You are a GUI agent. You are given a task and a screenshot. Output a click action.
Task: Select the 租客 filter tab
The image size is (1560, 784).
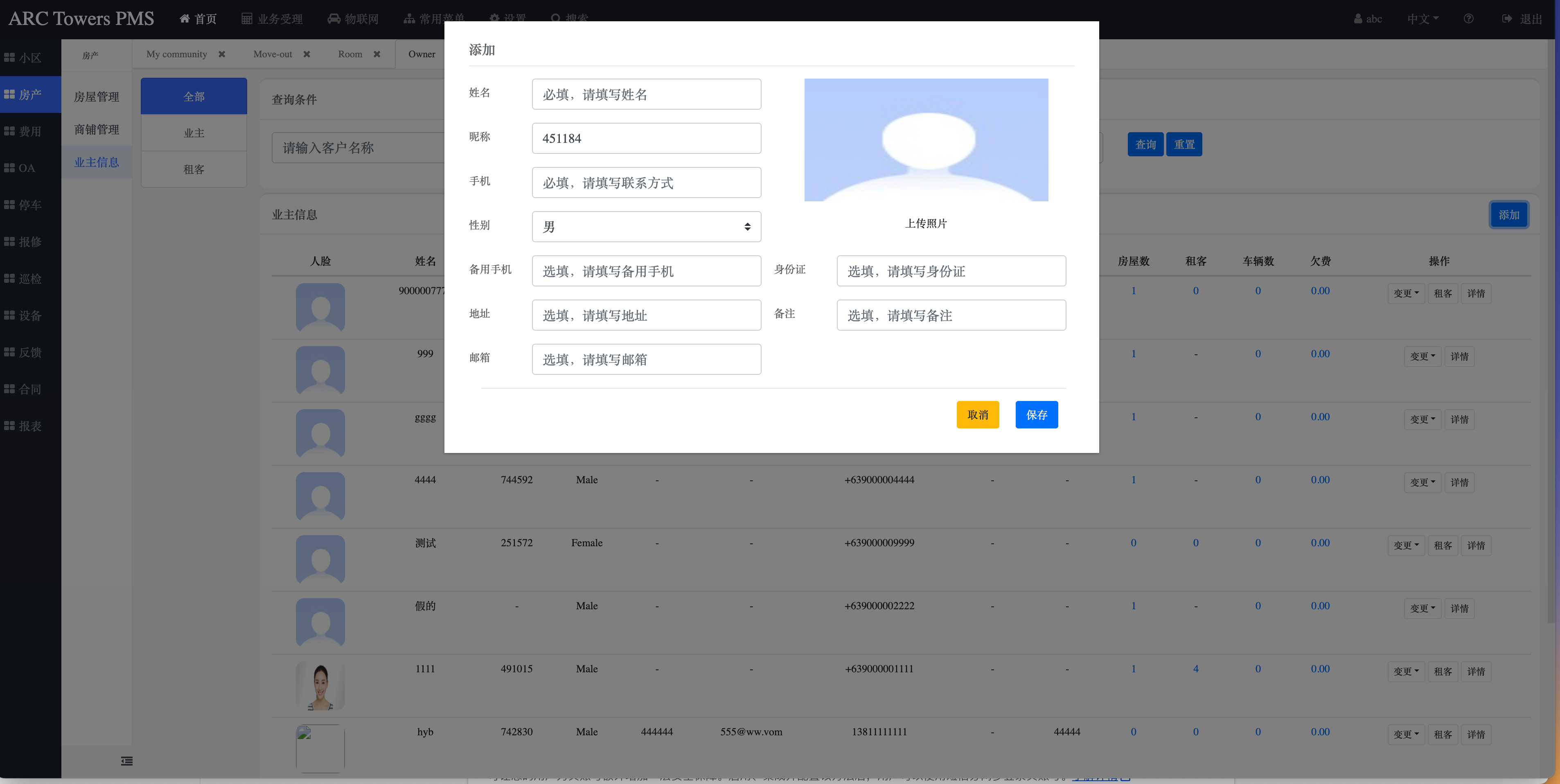(194, 169)
